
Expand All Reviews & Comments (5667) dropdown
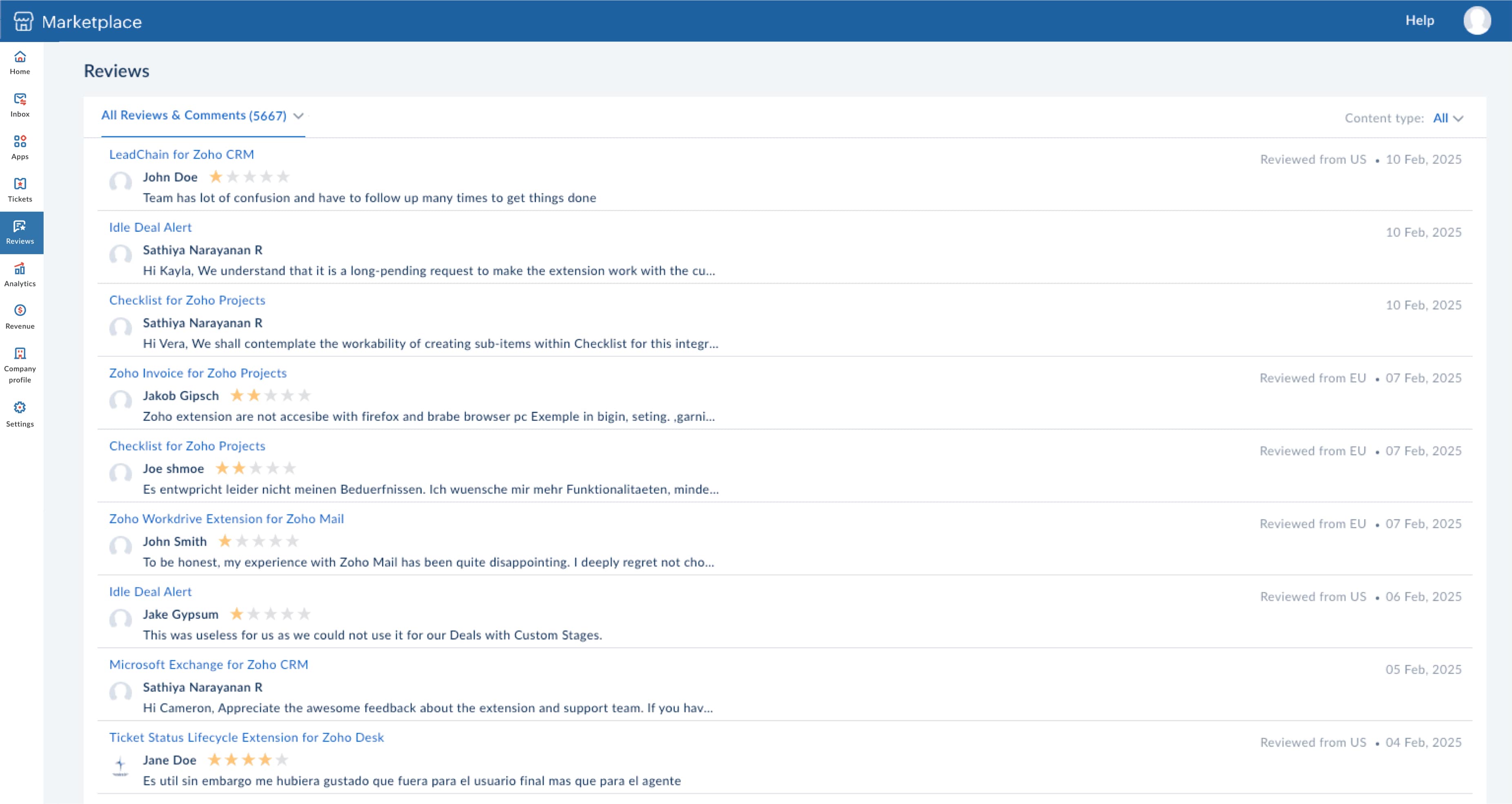pos(202,115)
